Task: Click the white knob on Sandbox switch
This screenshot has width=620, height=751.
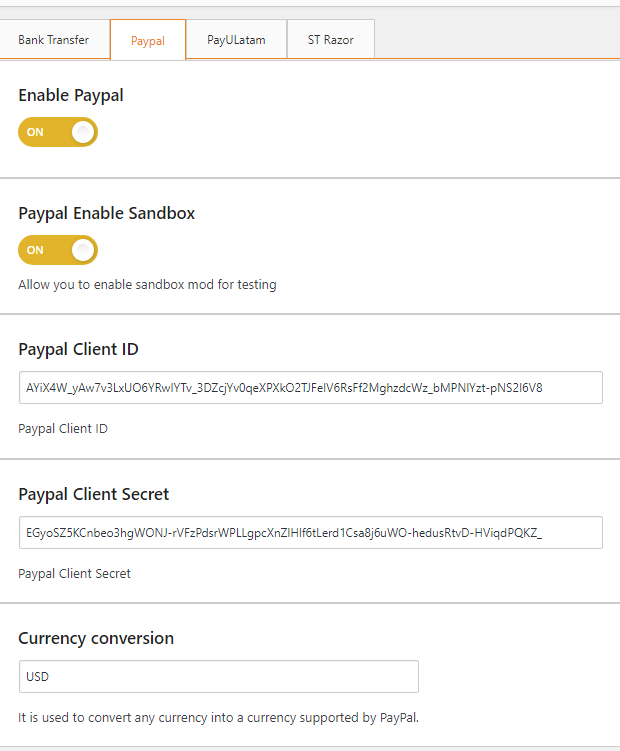Action: click(x=83, y=250)
